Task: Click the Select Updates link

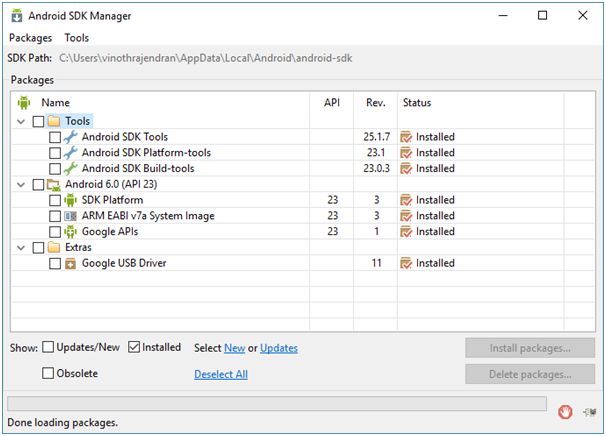Action: 278,348
